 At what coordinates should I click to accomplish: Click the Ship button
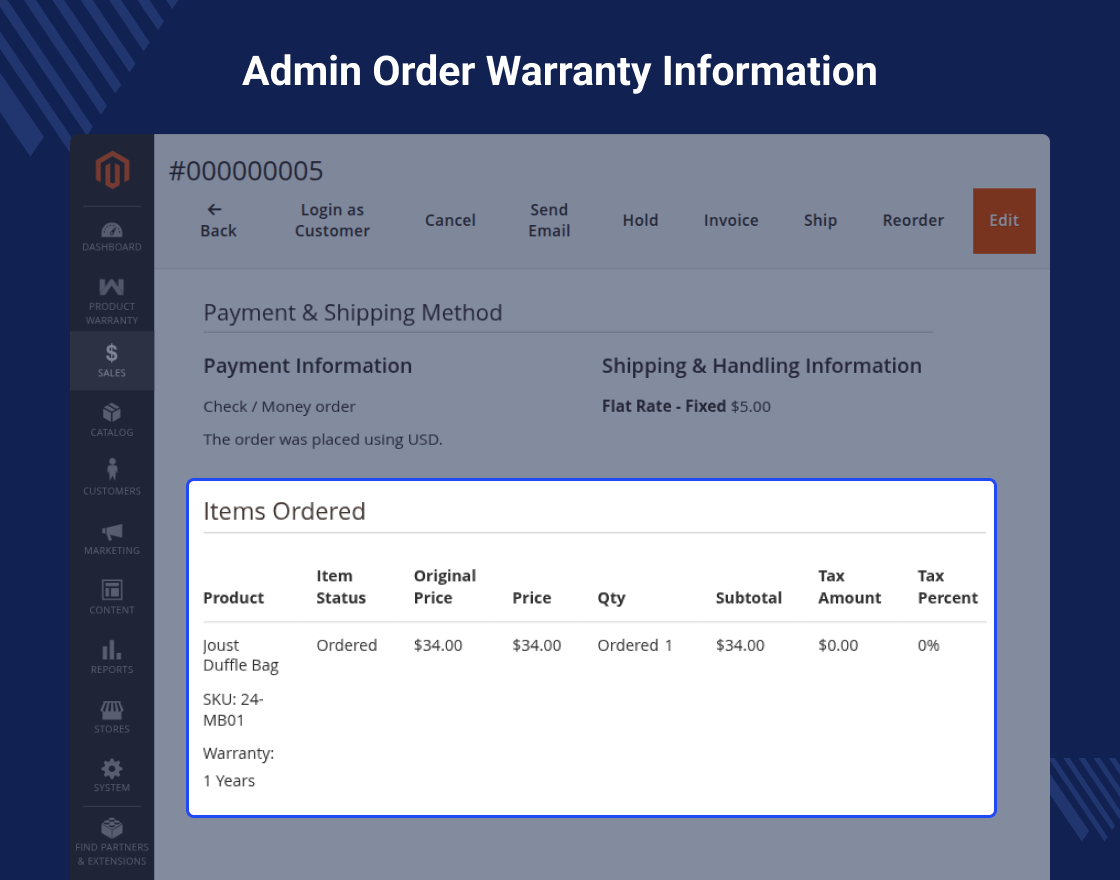point(820,220)
